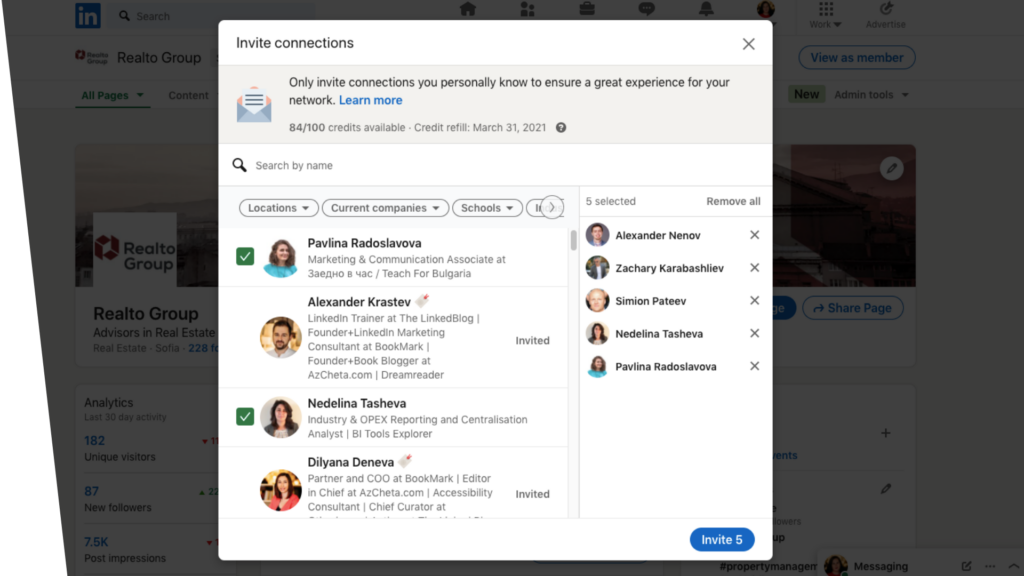Open the Current companies filter dropdown
Image resolution: width=1024 pixels, height=576 pixels.
pos(385,208)
